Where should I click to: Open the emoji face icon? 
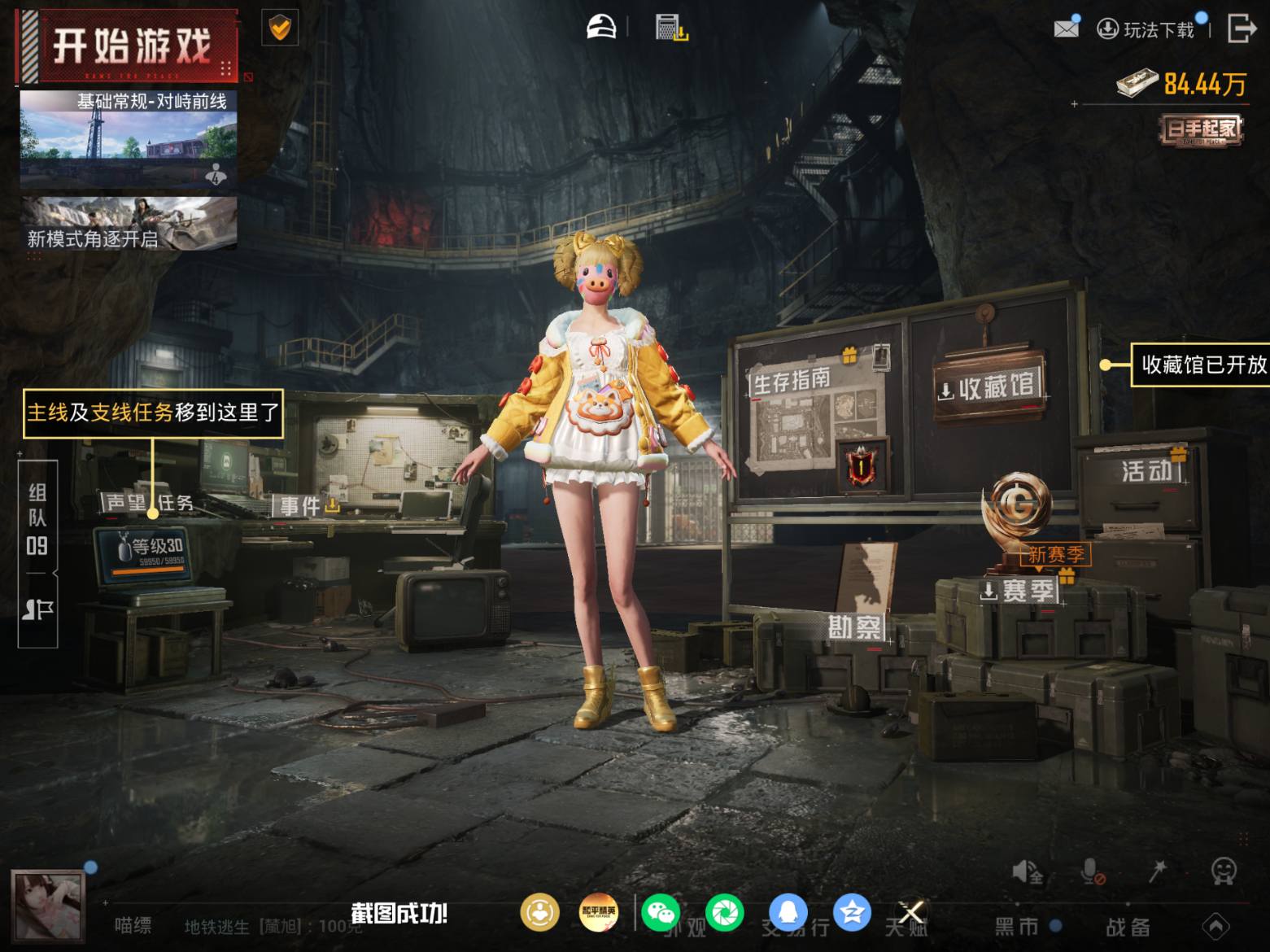click(x=1224, y=871)
